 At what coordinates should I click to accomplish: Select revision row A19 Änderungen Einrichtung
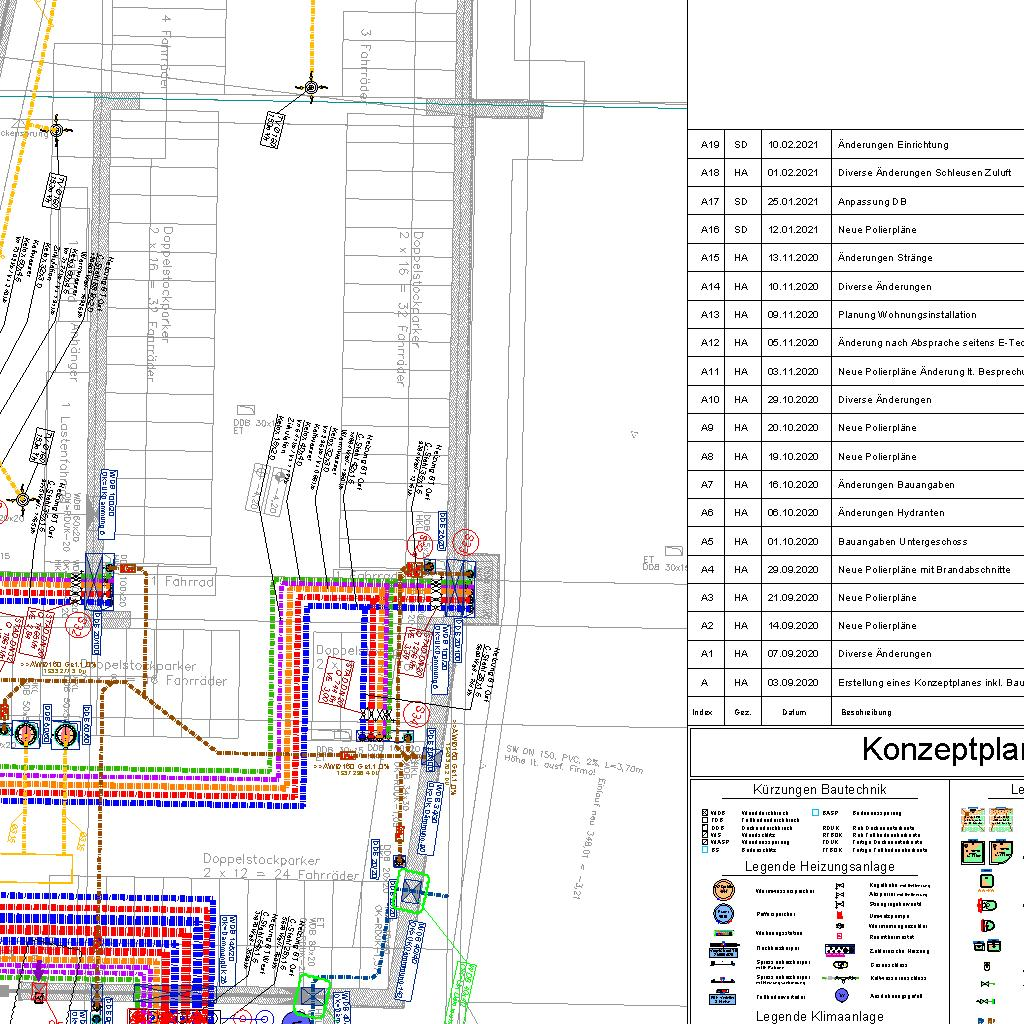892,145
